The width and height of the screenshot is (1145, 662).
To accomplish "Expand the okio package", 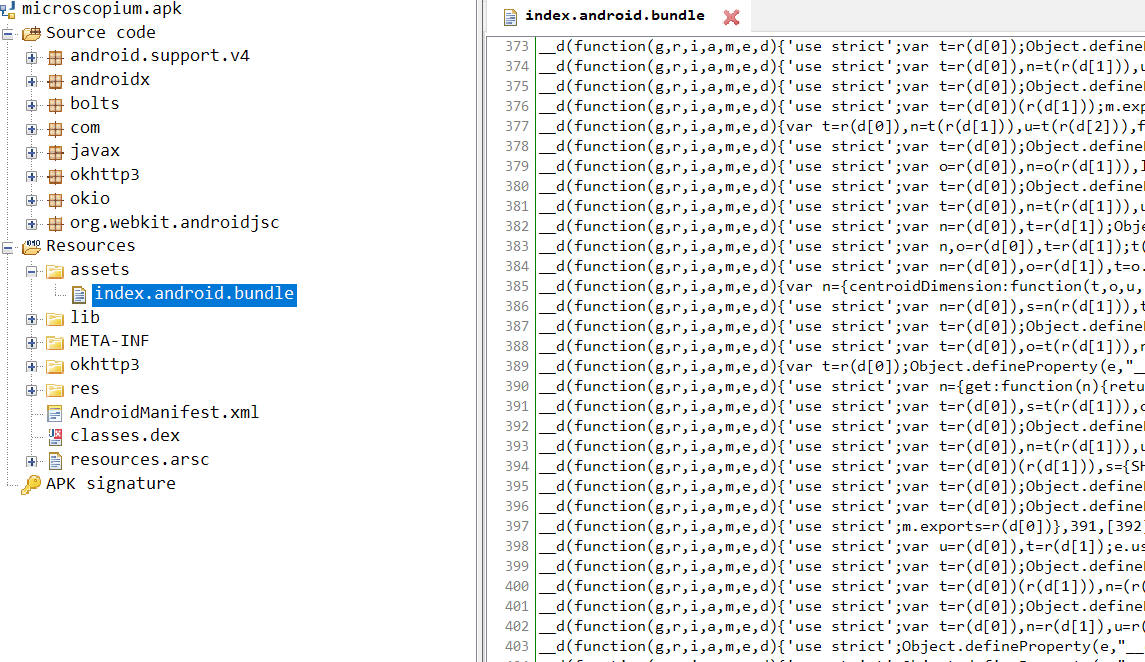I will pyautogui.click(x=31, y=200).
